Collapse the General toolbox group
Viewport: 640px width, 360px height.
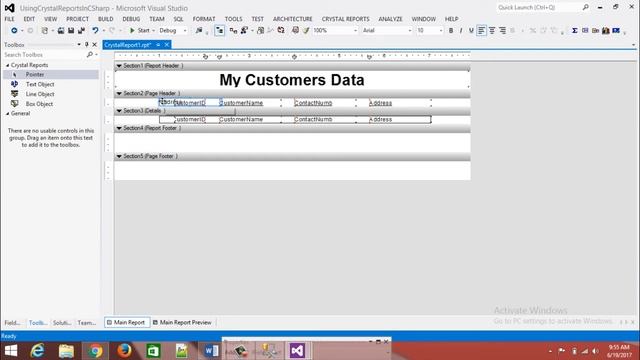point(7,113)
